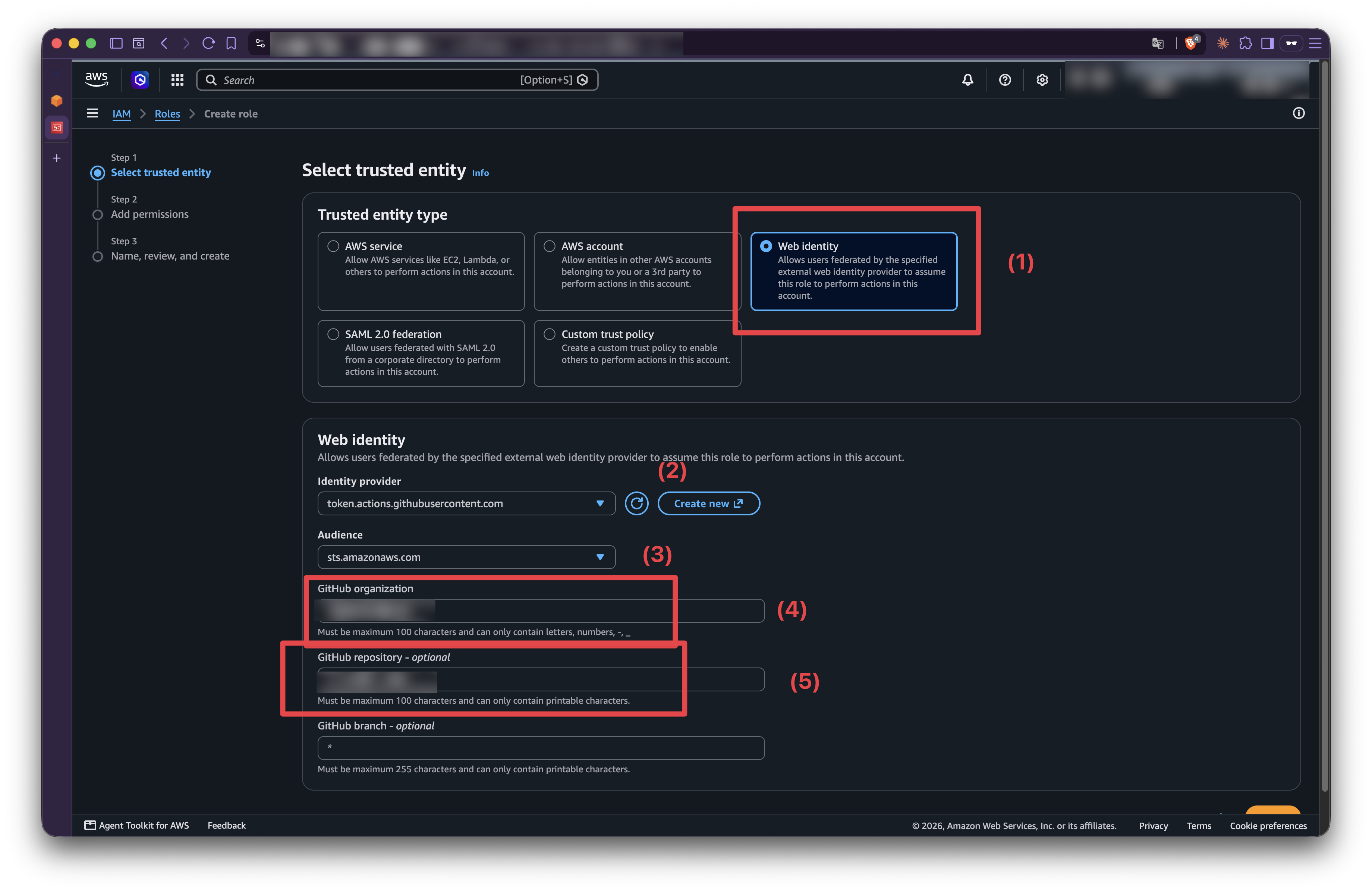Click the Create new identity provider button
Screen dimensions: 1372x892
click(x=708, y=503)
